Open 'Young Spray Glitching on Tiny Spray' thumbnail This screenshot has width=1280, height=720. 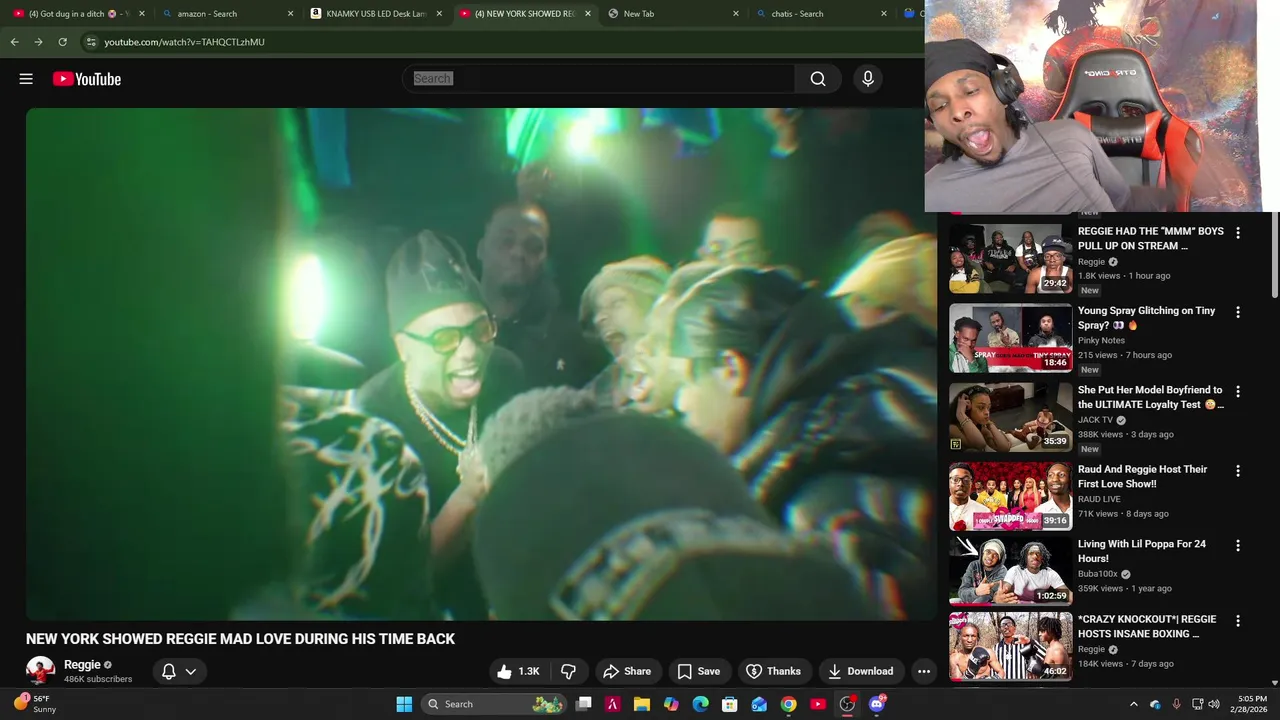[x=1010, y=338]
